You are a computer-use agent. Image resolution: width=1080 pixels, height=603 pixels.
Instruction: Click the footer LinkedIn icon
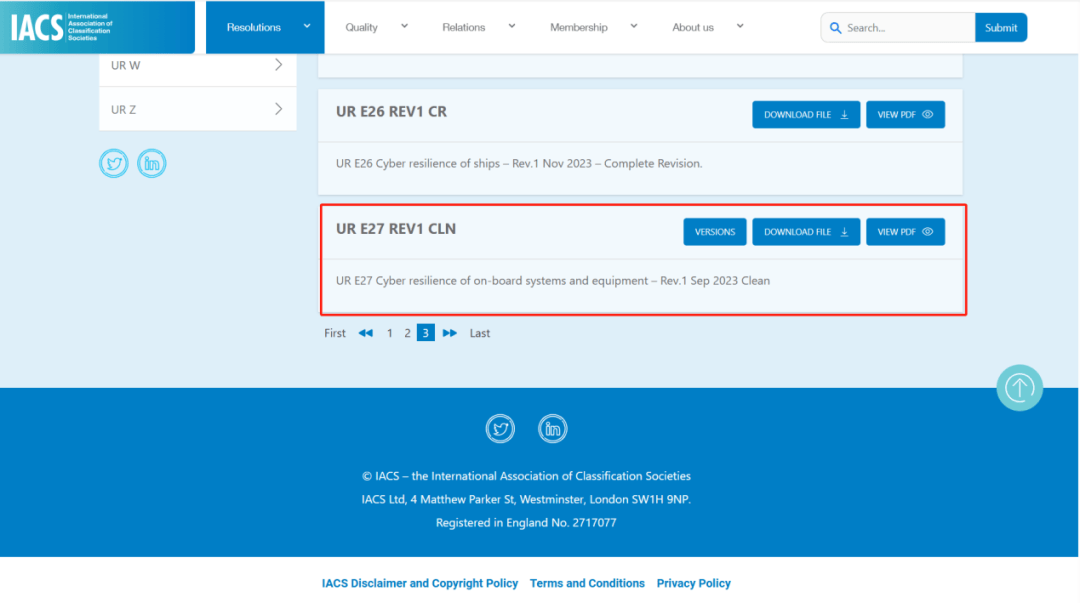552,429
